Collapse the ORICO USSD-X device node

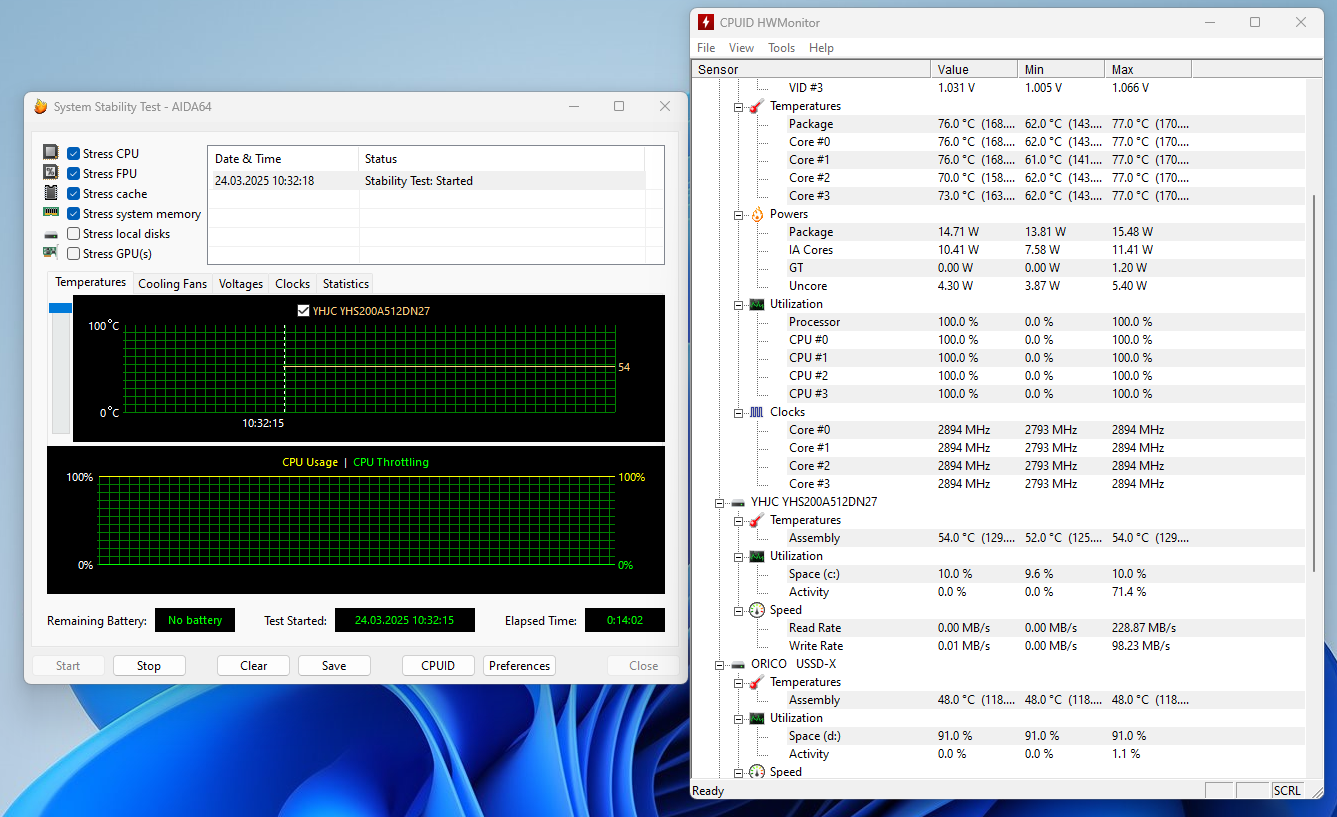coord(720,664)
